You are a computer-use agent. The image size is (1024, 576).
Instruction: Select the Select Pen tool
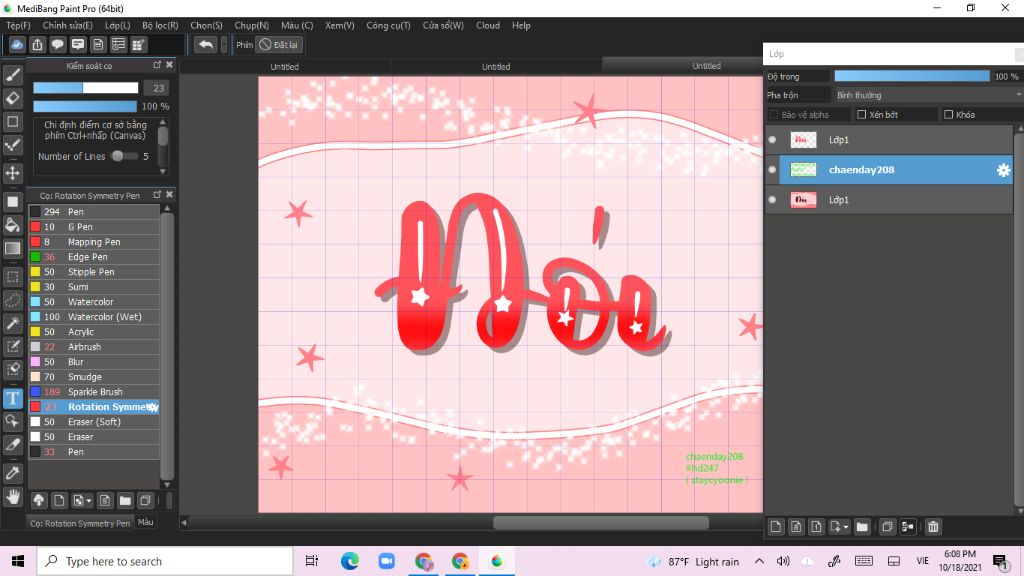coord(12,346)
